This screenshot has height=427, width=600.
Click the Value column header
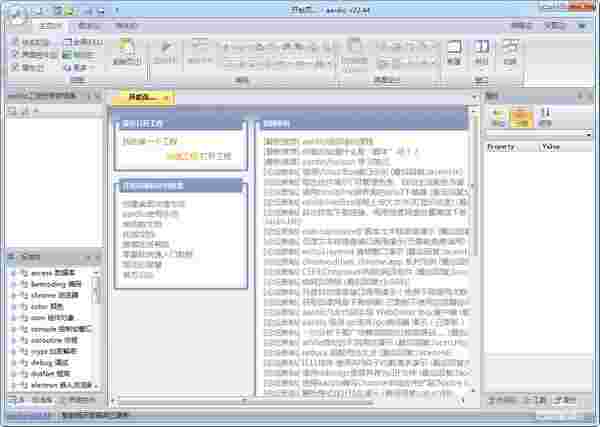click(565, 147)
